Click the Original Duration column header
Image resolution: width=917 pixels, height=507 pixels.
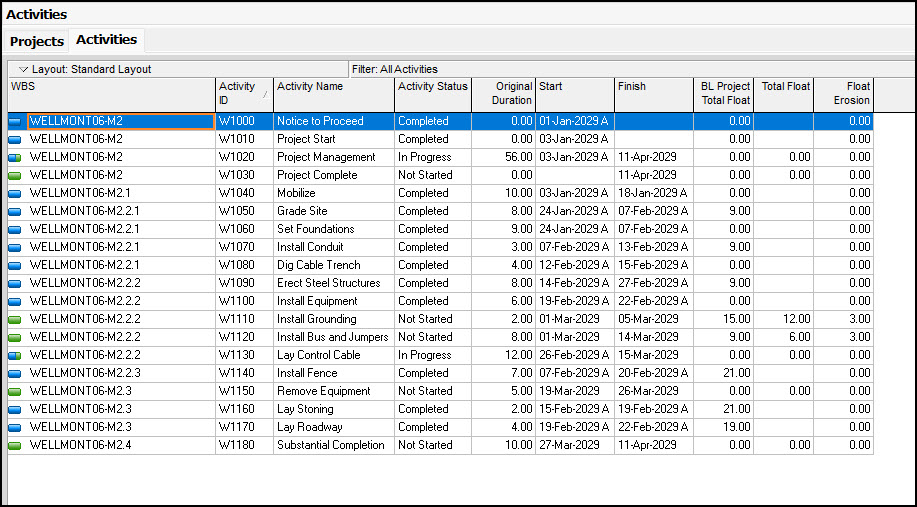coord(504,94)
